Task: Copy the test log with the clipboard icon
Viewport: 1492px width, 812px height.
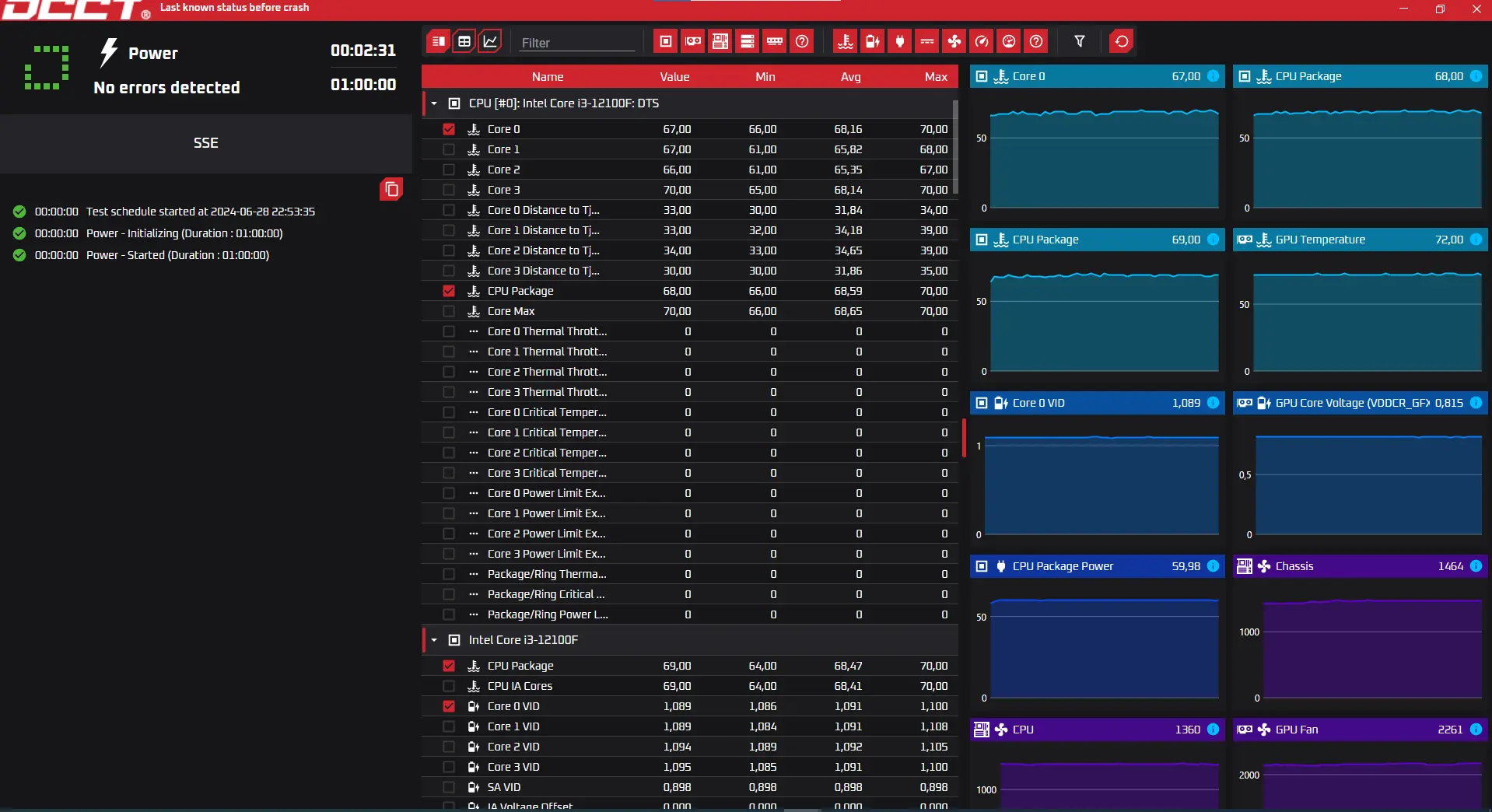Action: tap(391, 189)
